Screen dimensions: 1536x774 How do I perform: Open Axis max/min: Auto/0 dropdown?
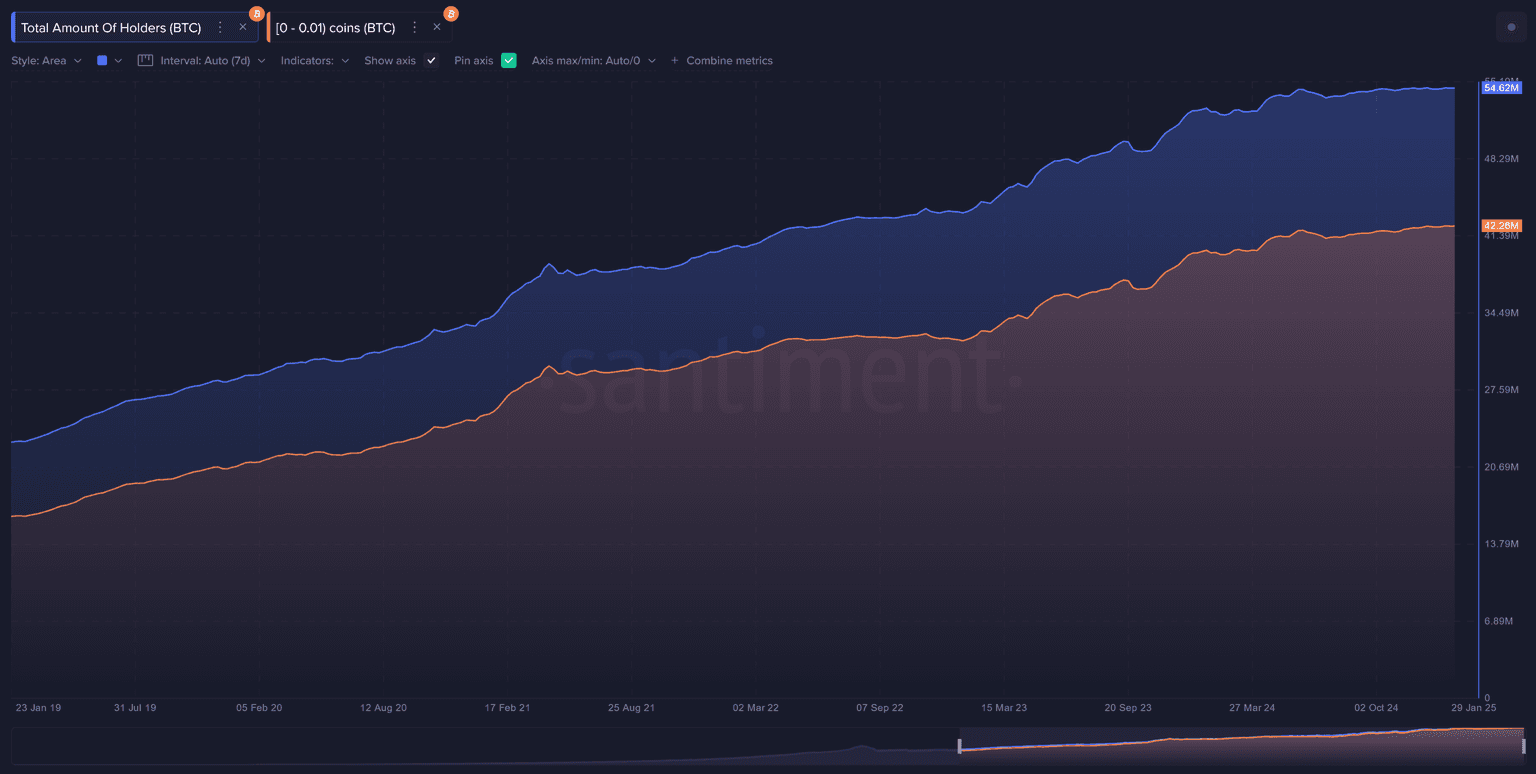pyautogui.click(x=593, y=61)
